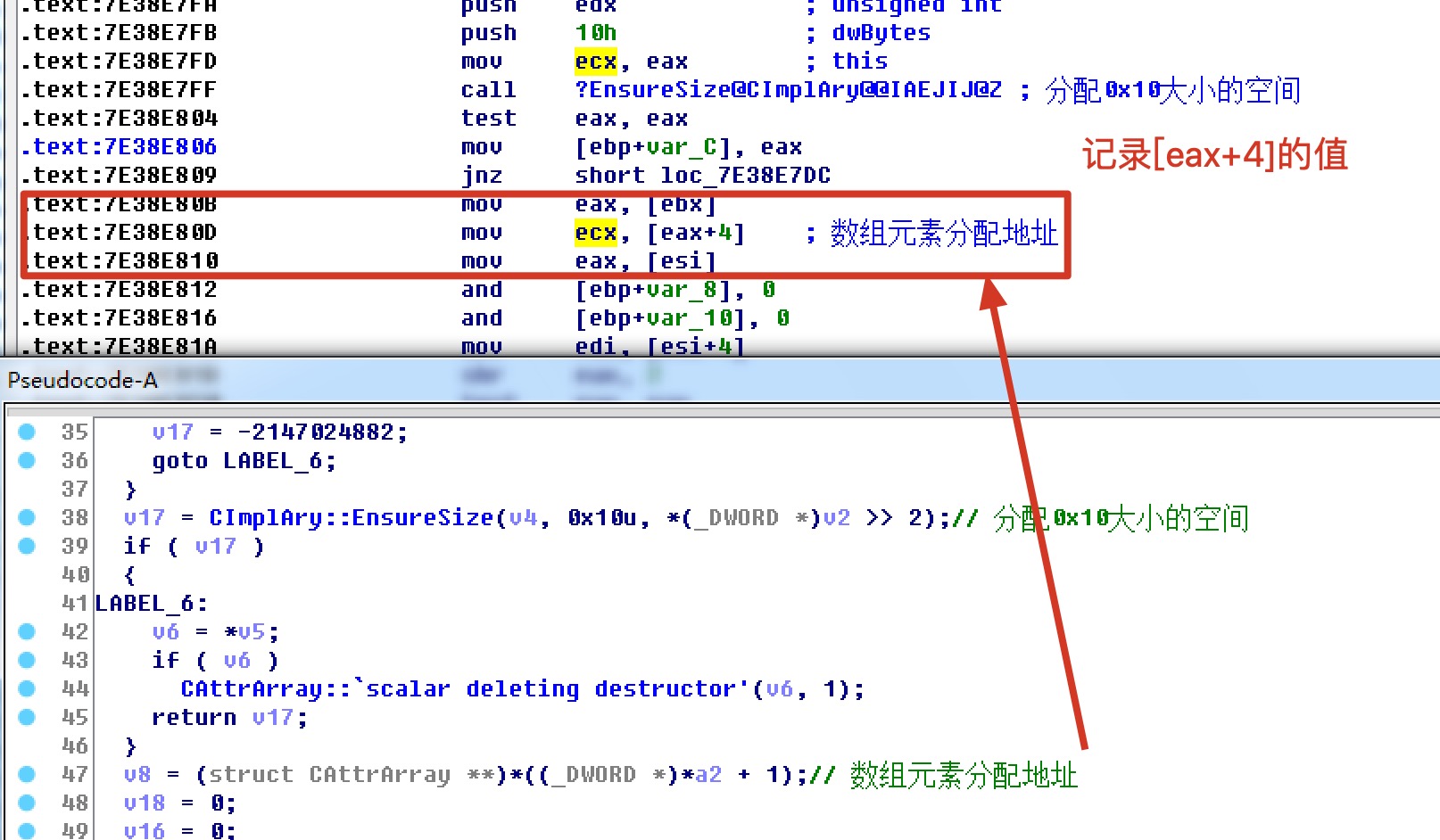Toggle breakpoint dot on pseudocode line 44
Screen dimensions: 1440x840
point(27,688)
